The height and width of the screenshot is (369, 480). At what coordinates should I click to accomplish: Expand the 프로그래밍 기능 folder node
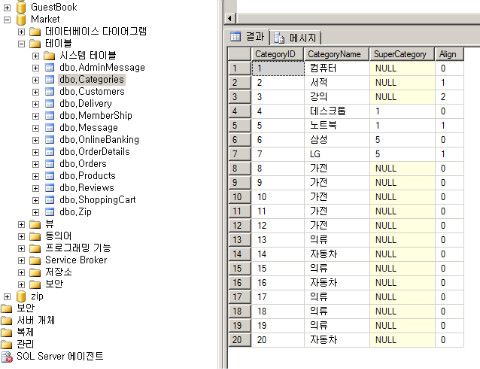(x=21, y=248)
